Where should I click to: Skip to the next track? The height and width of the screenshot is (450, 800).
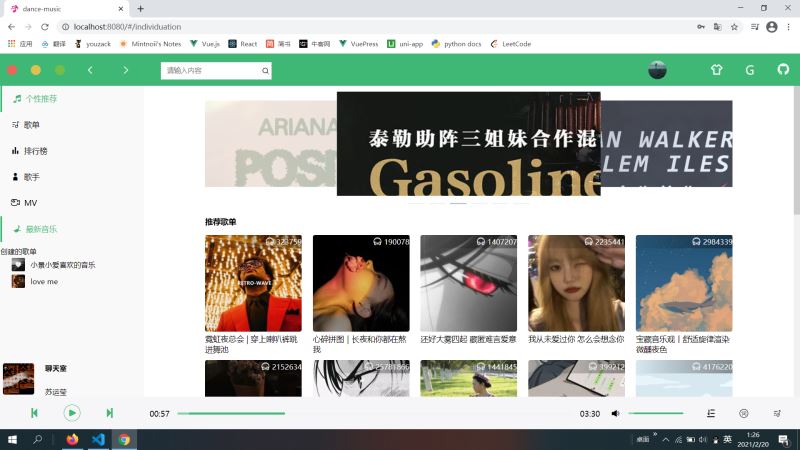tap(109, 413)
